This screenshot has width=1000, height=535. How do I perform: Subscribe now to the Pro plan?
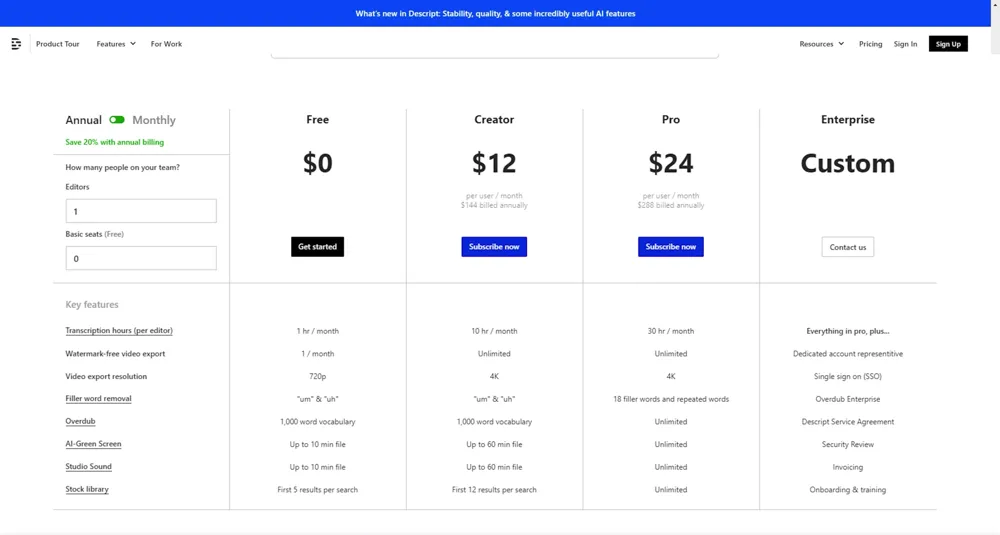670,247
